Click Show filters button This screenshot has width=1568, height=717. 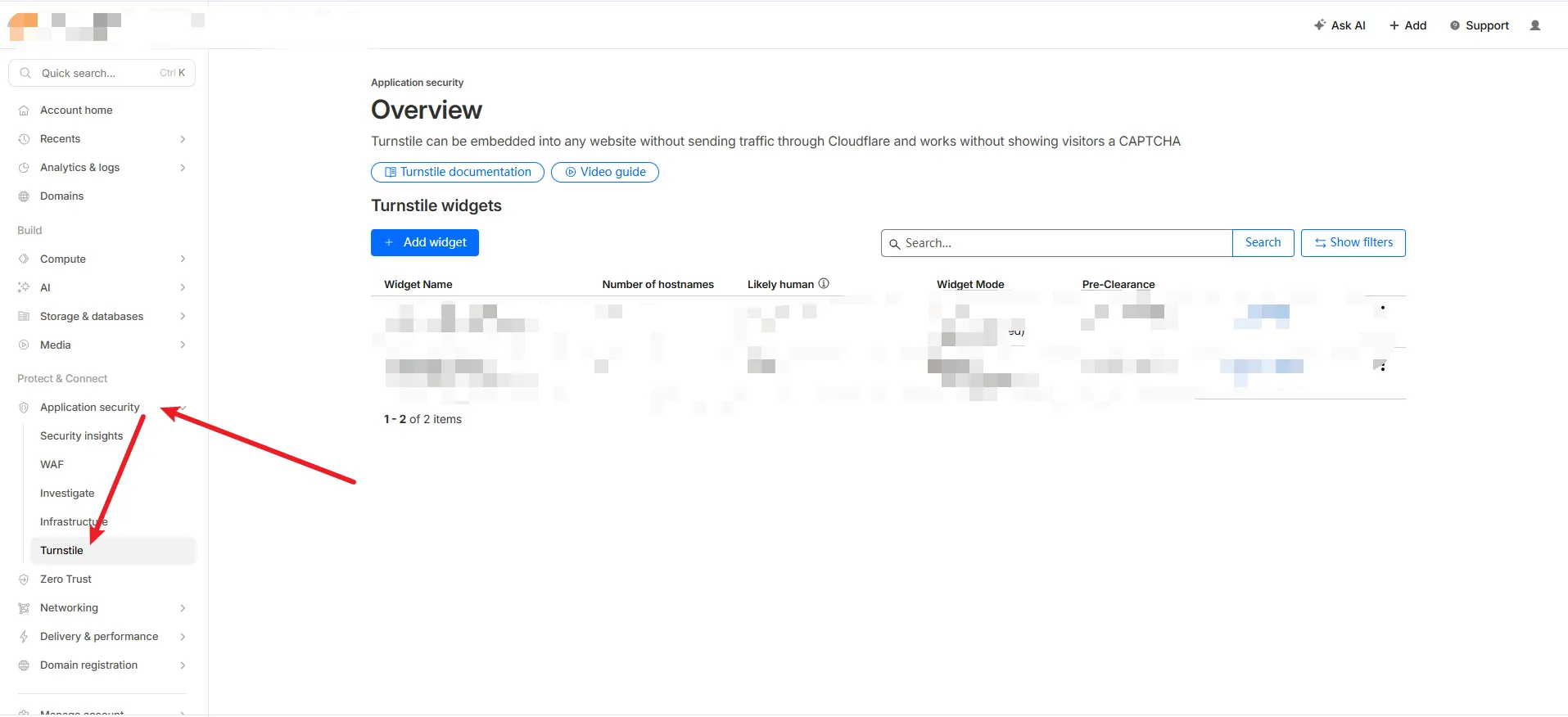tap(1353, 243)
